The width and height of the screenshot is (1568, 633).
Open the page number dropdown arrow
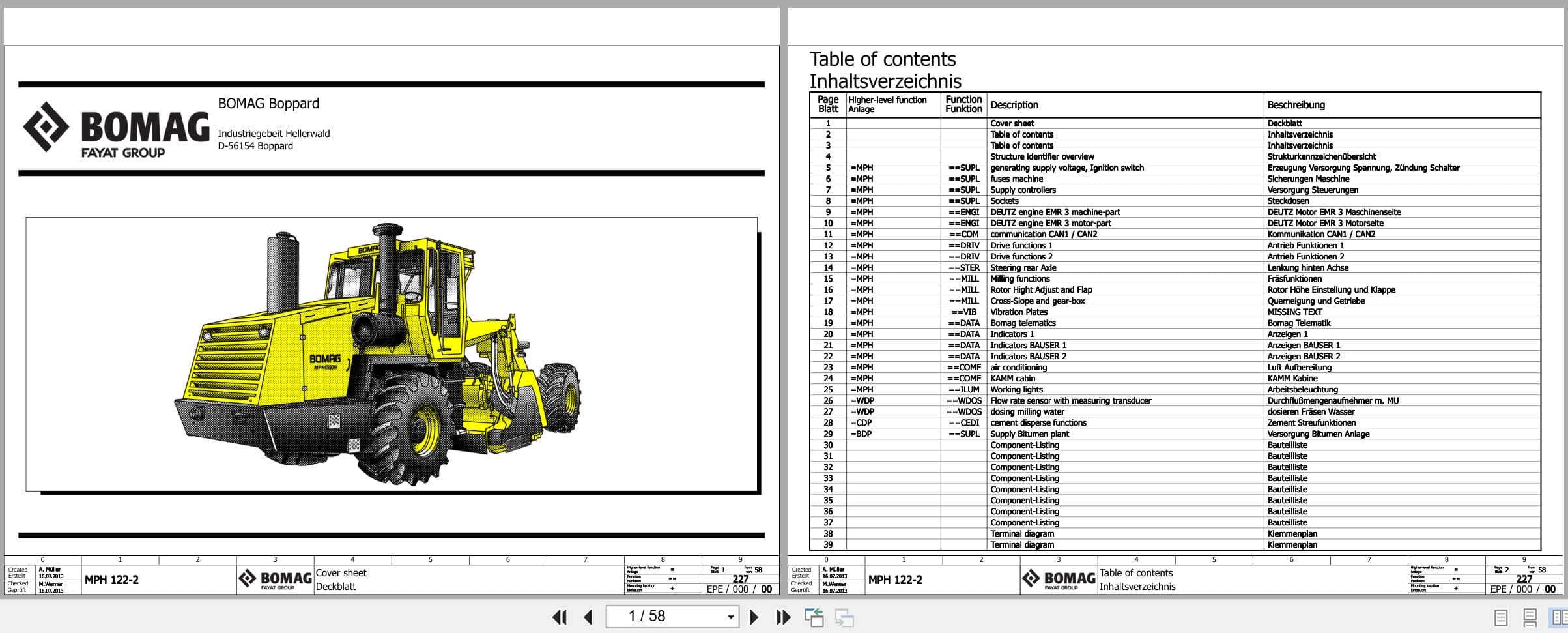731,617
